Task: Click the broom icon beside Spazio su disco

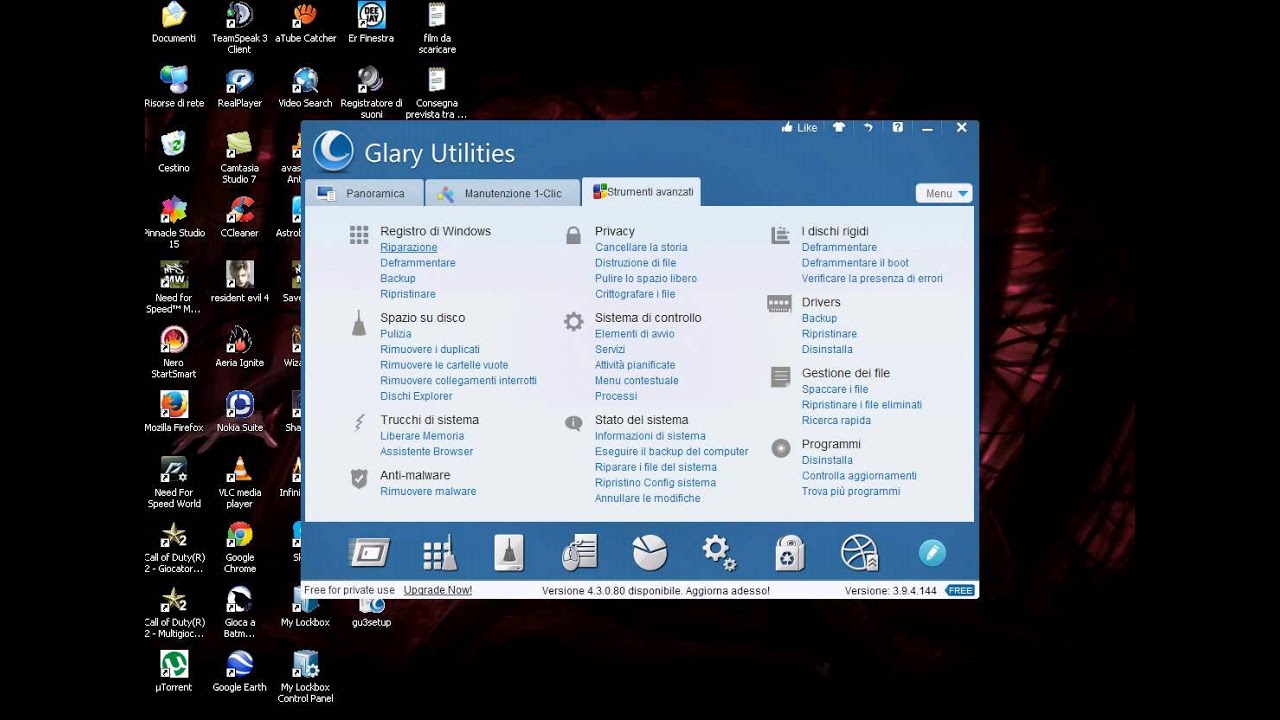Action: click(x=359, y=322)
